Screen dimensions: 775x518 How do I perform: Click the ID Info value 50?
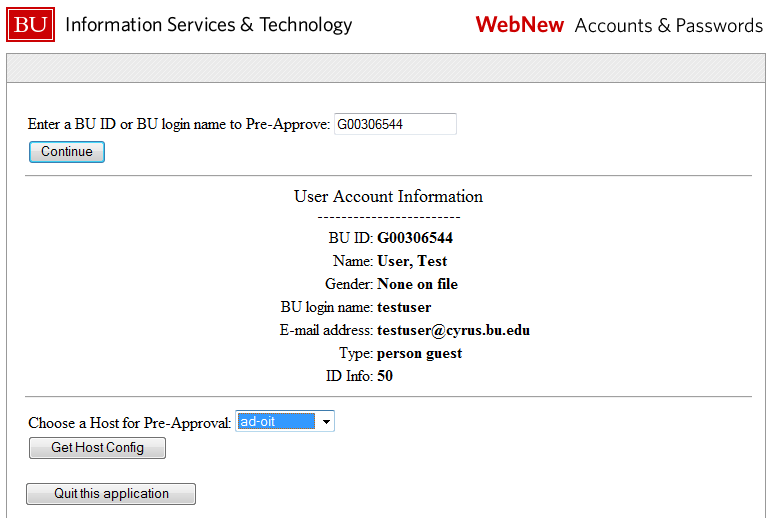coord(385,376)
